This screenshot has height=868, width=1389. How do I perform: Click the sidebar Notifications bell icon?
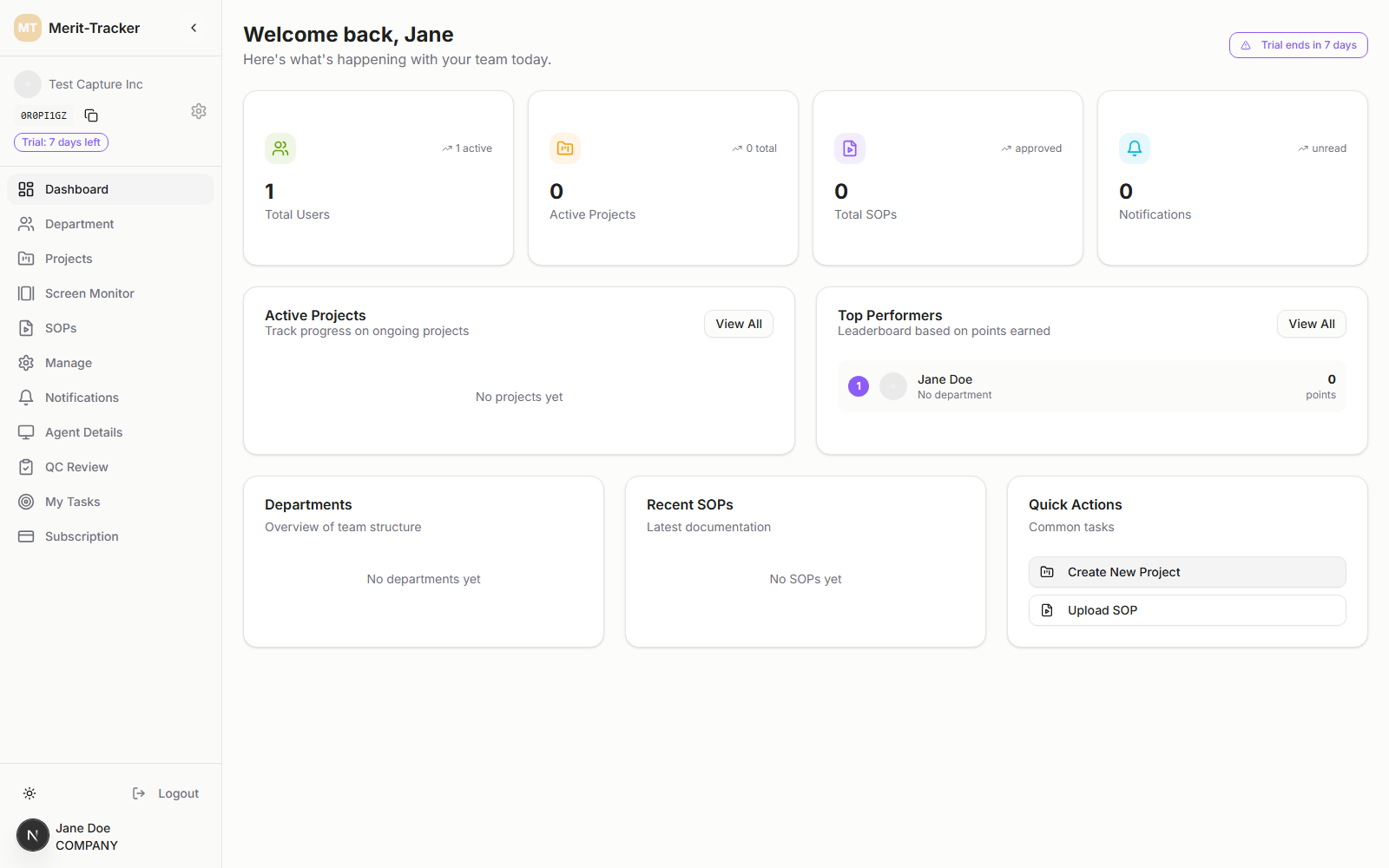pyautogui.click(x=26, y=398)
